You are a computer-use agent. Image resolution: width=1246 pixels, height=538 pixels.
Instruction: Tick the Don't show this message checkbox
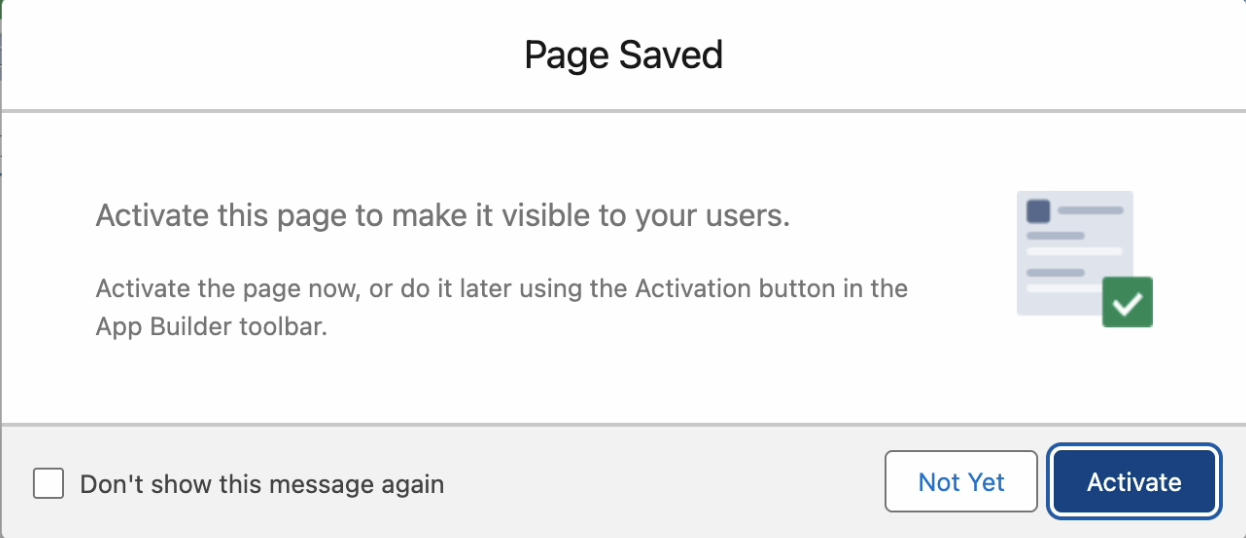pos(48,484)
